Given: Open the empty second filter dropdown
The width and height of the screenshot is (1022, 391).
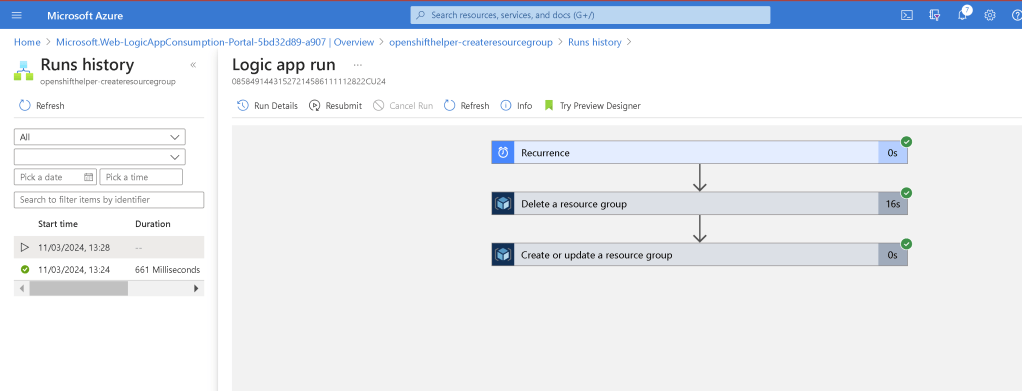Looking at the screenshot, I should pos(100,157).
